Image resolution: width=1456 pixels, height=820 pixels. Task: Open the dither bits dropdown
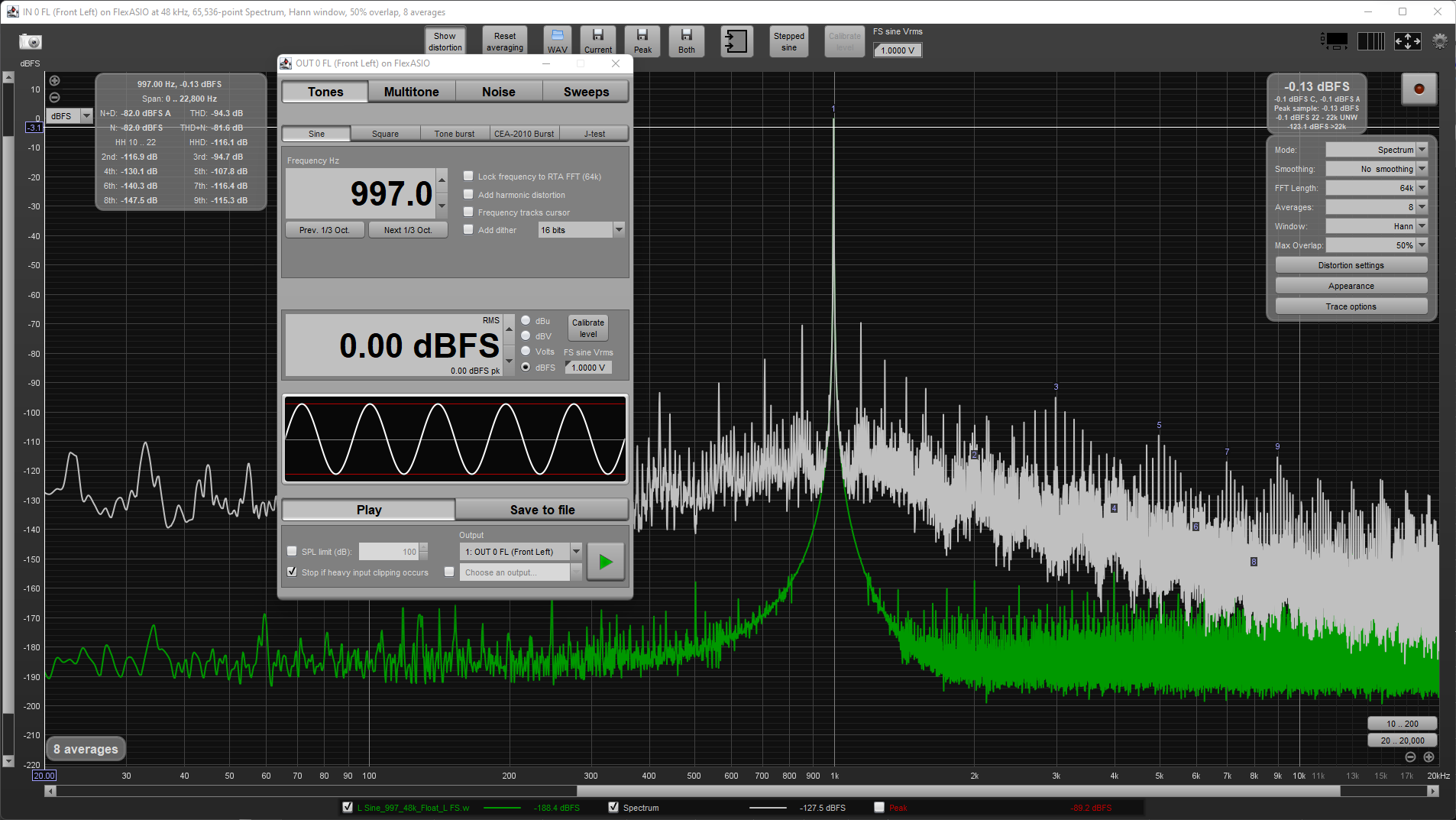click(x=619, y=230)
